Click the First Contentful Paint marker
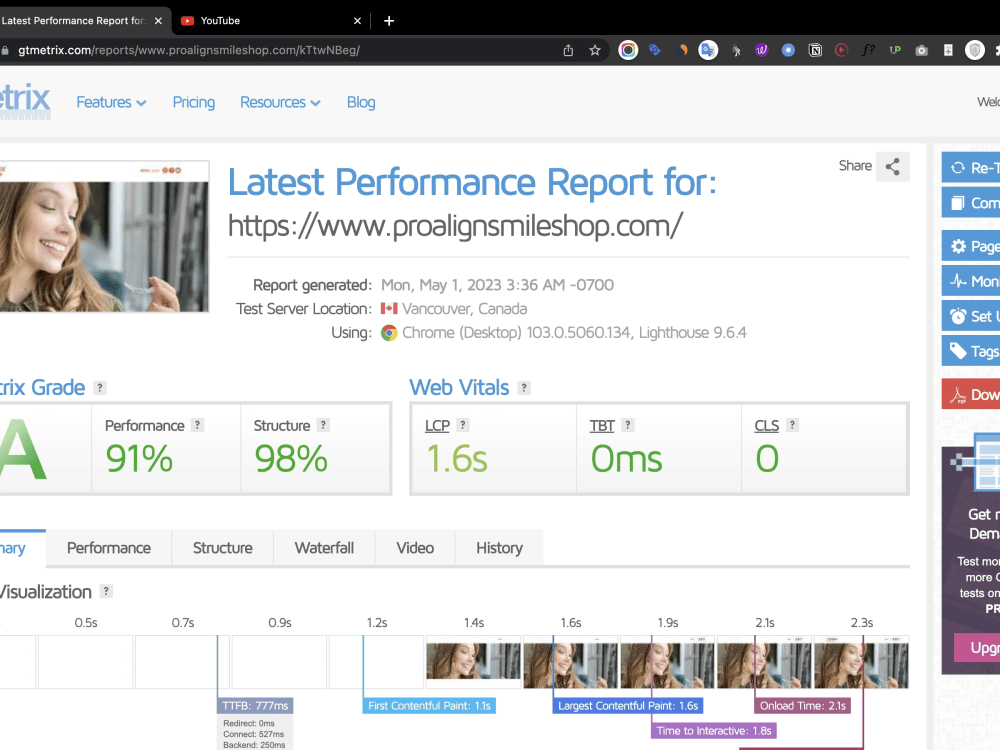The image size is (1000, 750). [x=429, y=706]
